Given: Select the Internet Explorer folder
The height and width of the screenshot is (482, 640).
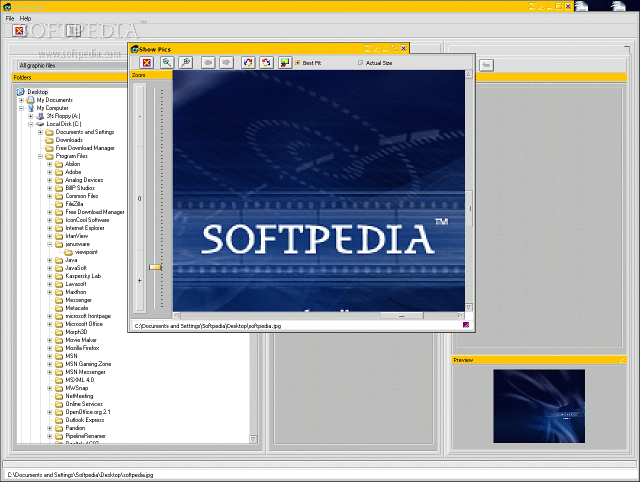Looking at the screenshot, I should point(85,228).
